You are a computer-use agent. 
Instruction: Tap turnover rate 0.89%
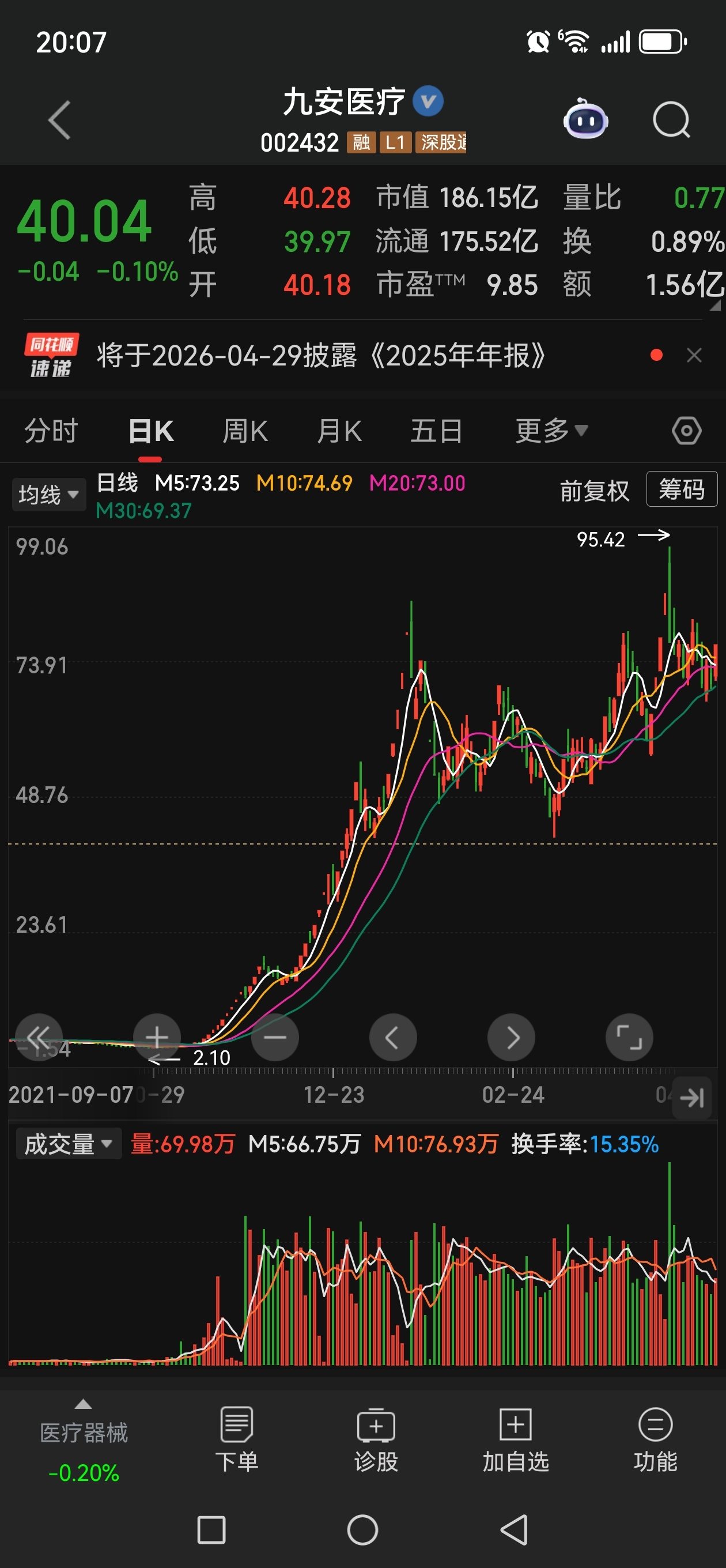(687, 242)
